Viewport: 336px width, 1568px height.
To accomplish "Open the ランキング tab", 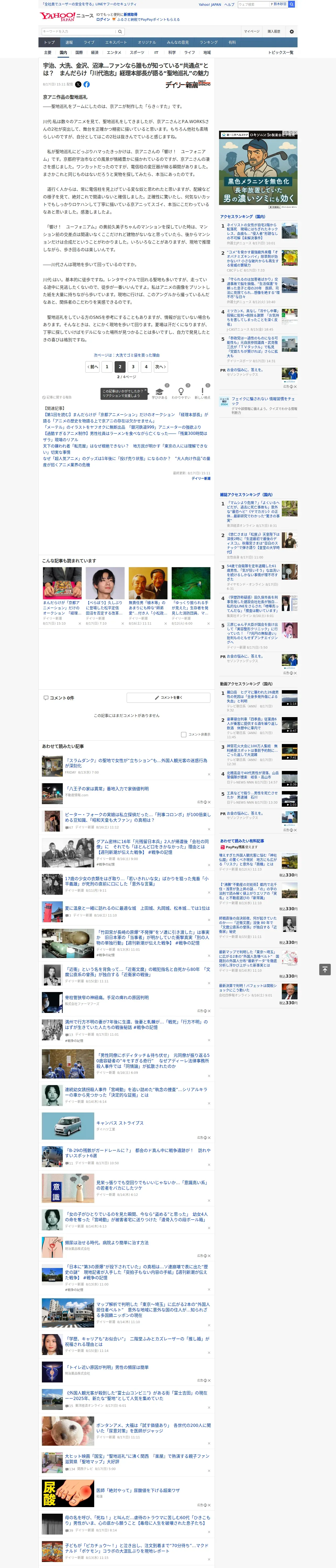I will [209, 43].
